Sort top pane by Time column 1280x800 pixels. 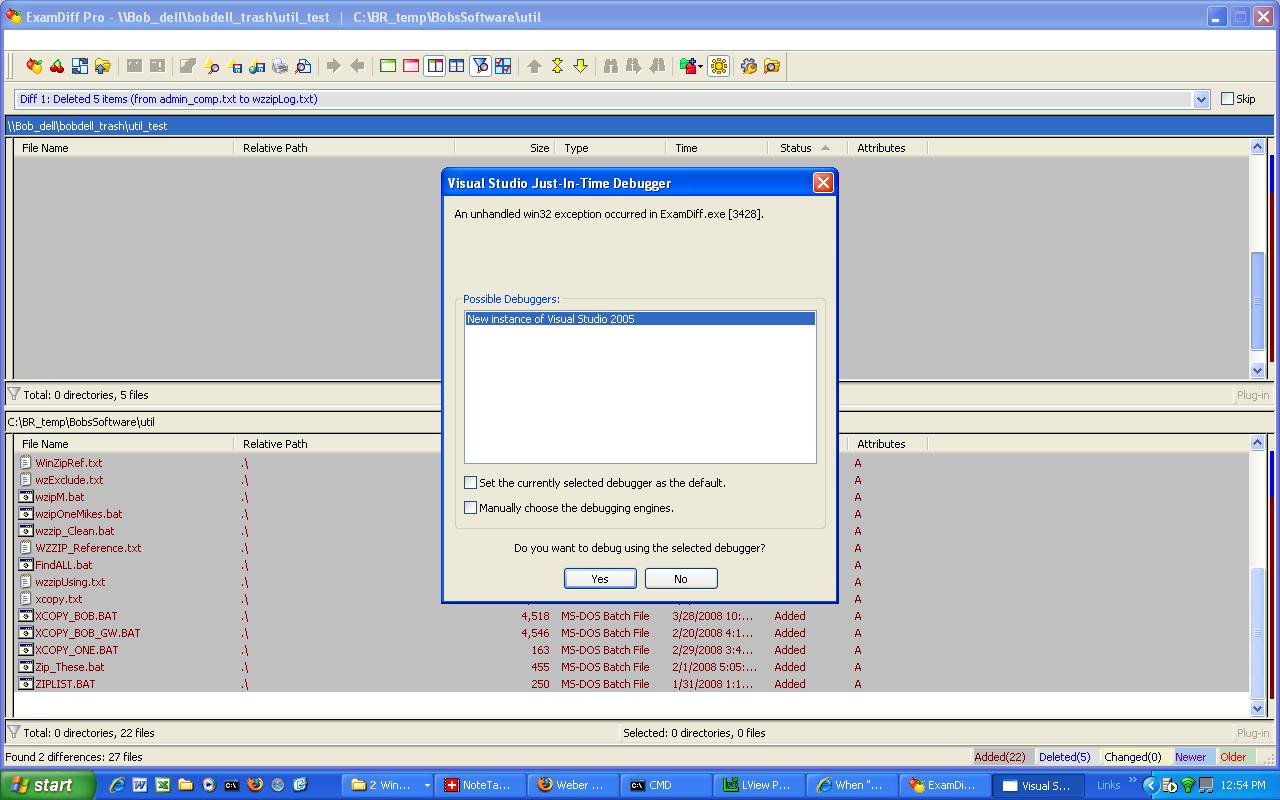coord(717,148)
